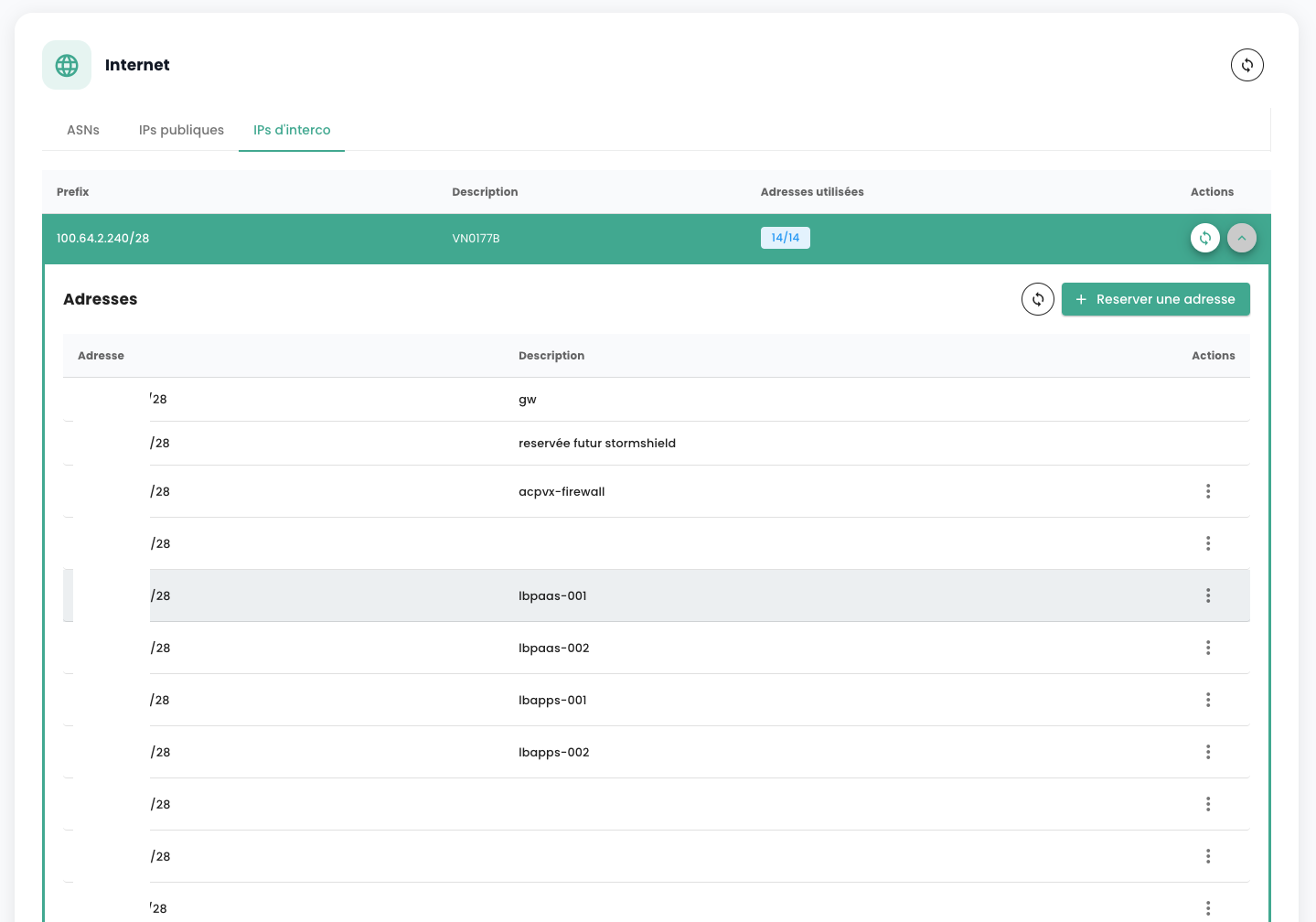This screenshot has height=922, width=1316.
Task: Collapse the 100.64.2.240/28 prefix row
Action: pyautogui.click(x=1241, y=238)
